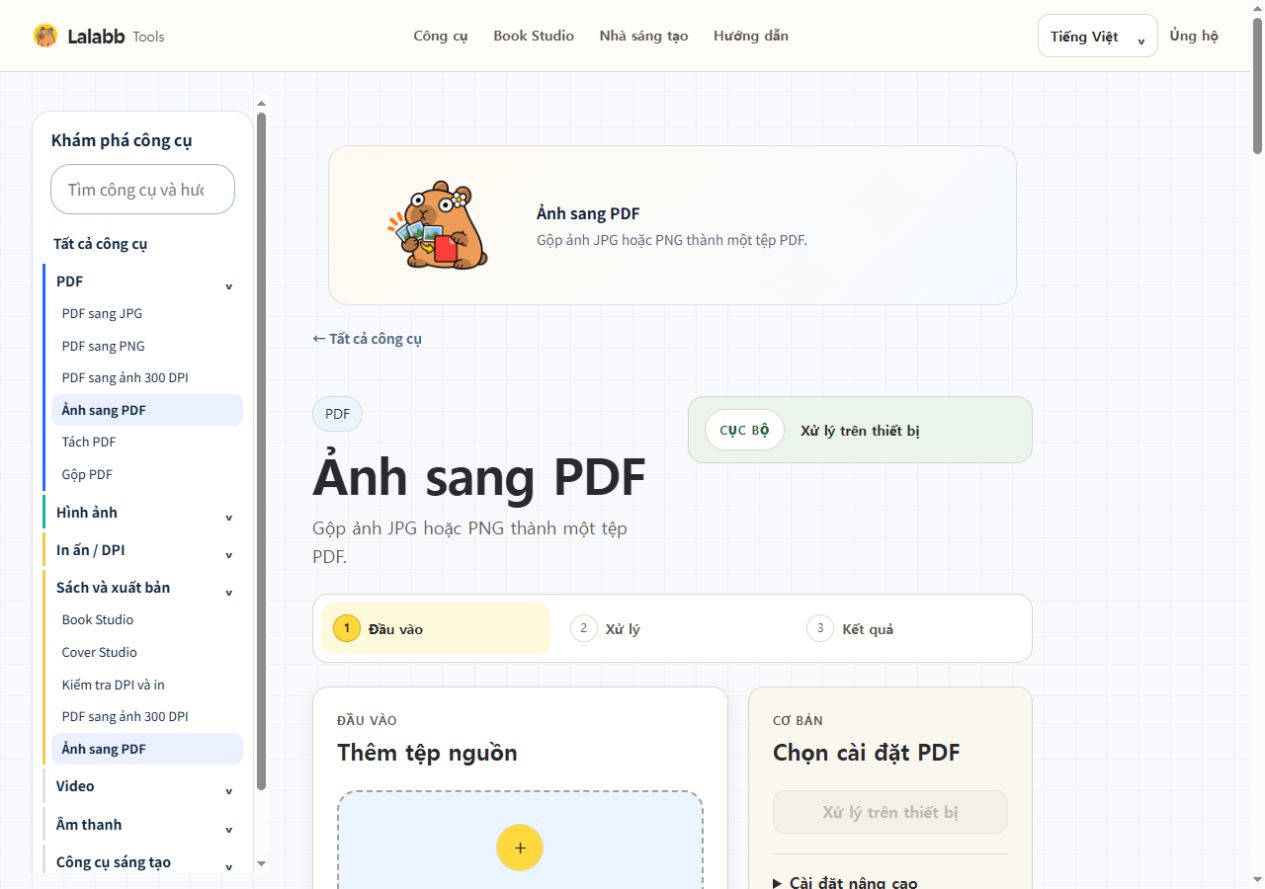The image size is (1265, 889).
Task: Click the page vertical scrollbar thumb
Action: coord(1257,85)
